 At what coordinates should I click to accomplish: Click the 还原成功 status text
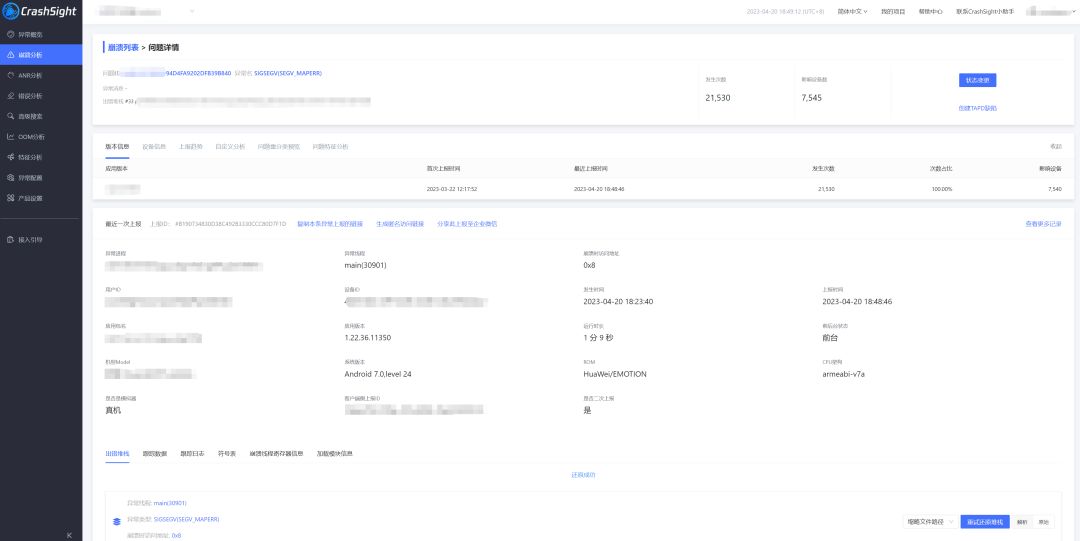pos(583,475)
